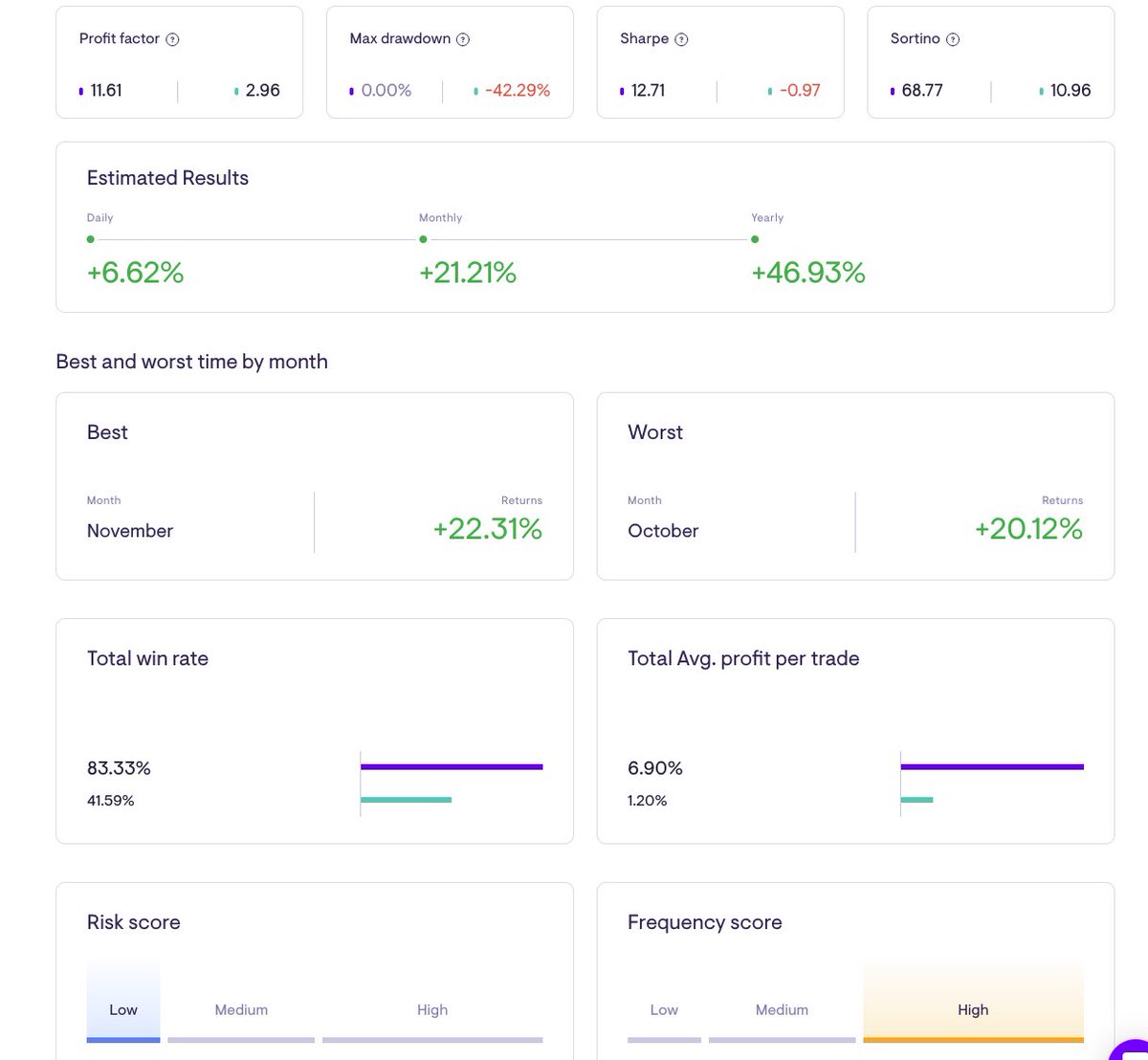Select the Sharpe value 12.71
Image resolution: width=1148 pixels, height=1060 pixels.
tap(648, 90)
